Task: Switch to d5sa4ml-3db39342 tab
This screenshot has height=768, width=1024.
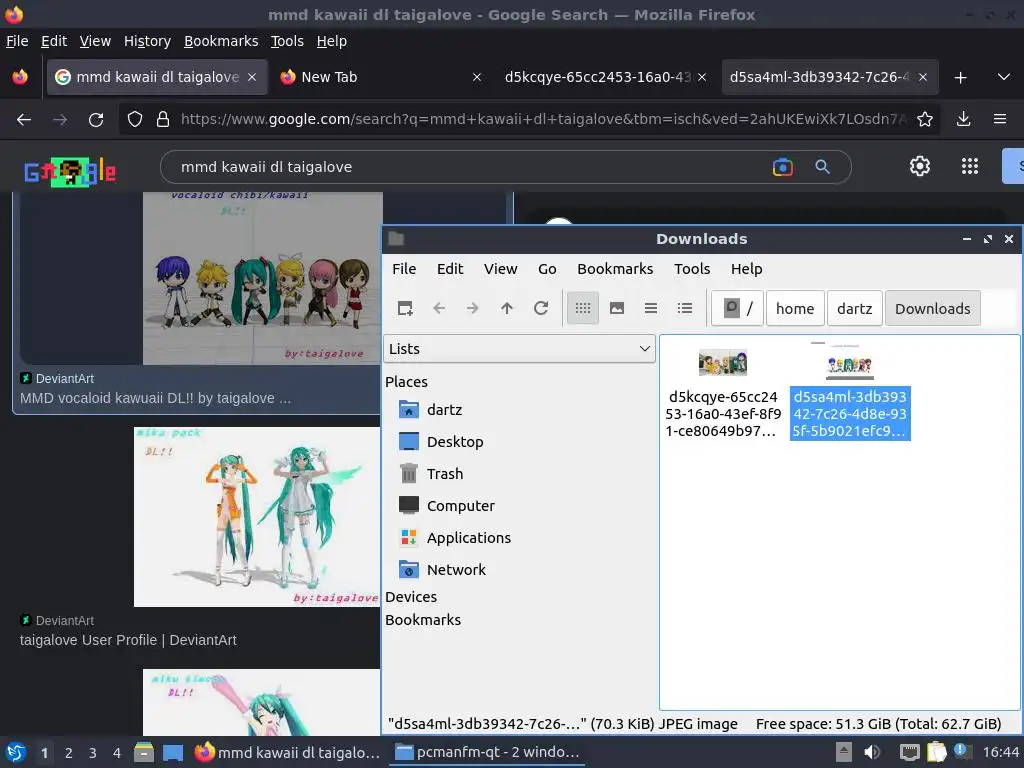Action: coord(830,77)
